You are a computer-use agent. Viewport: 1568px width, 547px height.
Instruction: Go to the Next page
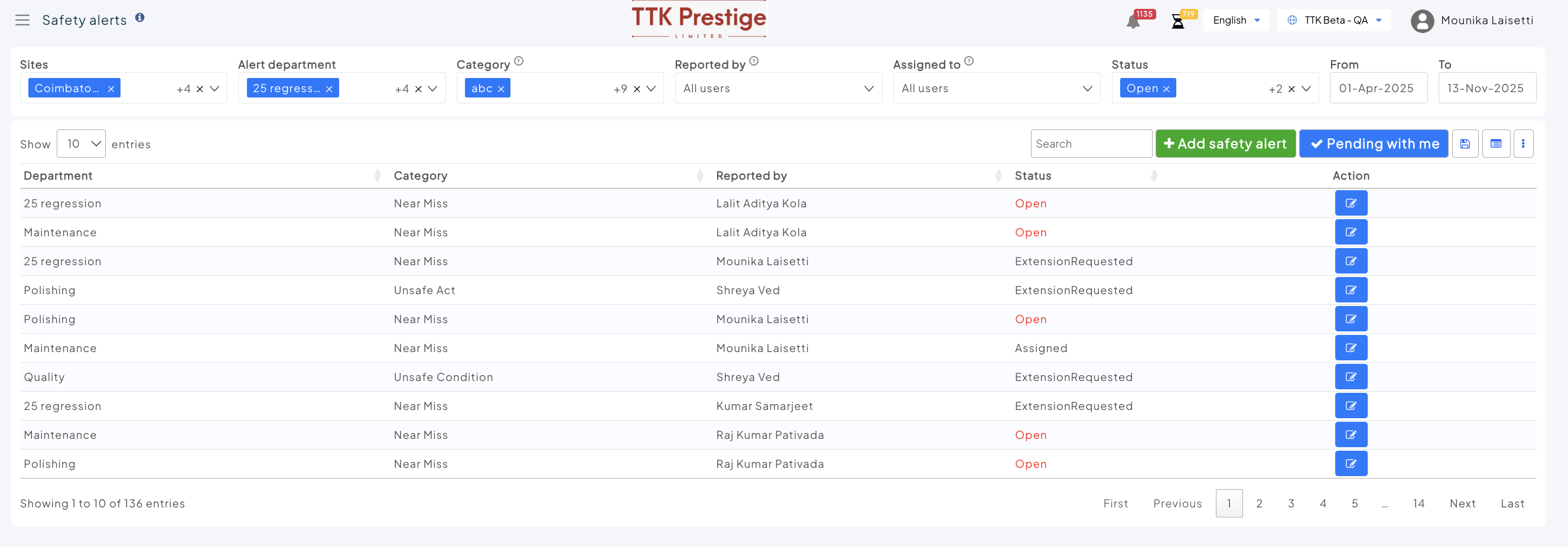(1462, 503)
